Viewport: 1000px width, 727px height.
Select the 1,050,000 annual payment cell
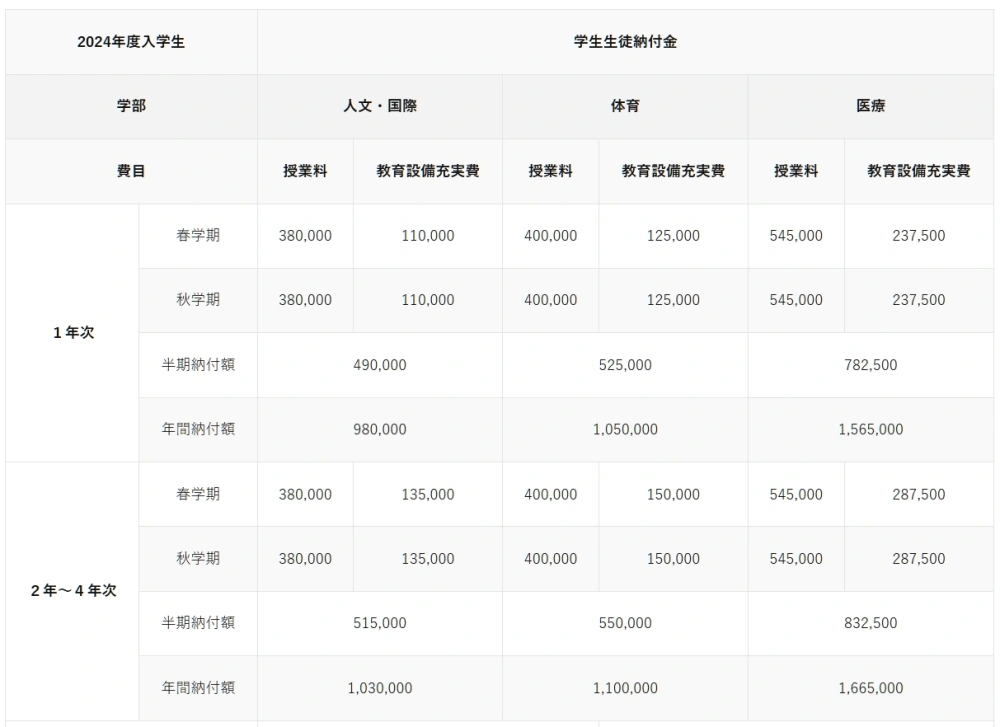pyautogui.click(x=625, y=429)
